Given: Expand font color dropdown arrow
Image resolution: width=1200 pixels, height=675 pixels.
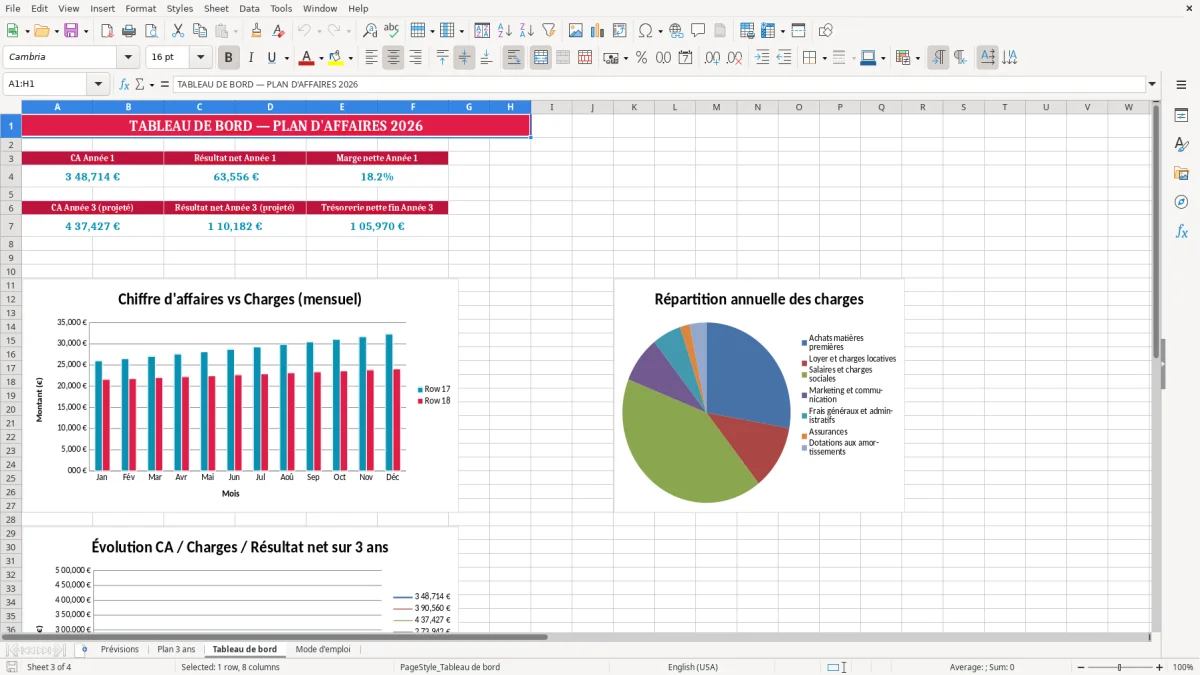Looking at the screenshot, I should pos(321,58).
